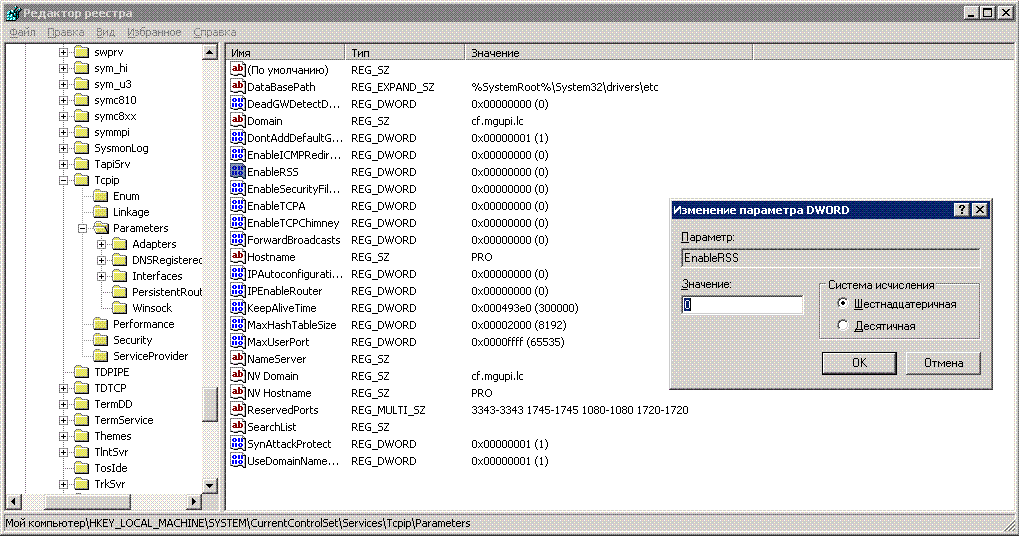This screenshot has height=536, width=1019.
Task: Click the registry editor title bar icon
Action: [12, 12]
